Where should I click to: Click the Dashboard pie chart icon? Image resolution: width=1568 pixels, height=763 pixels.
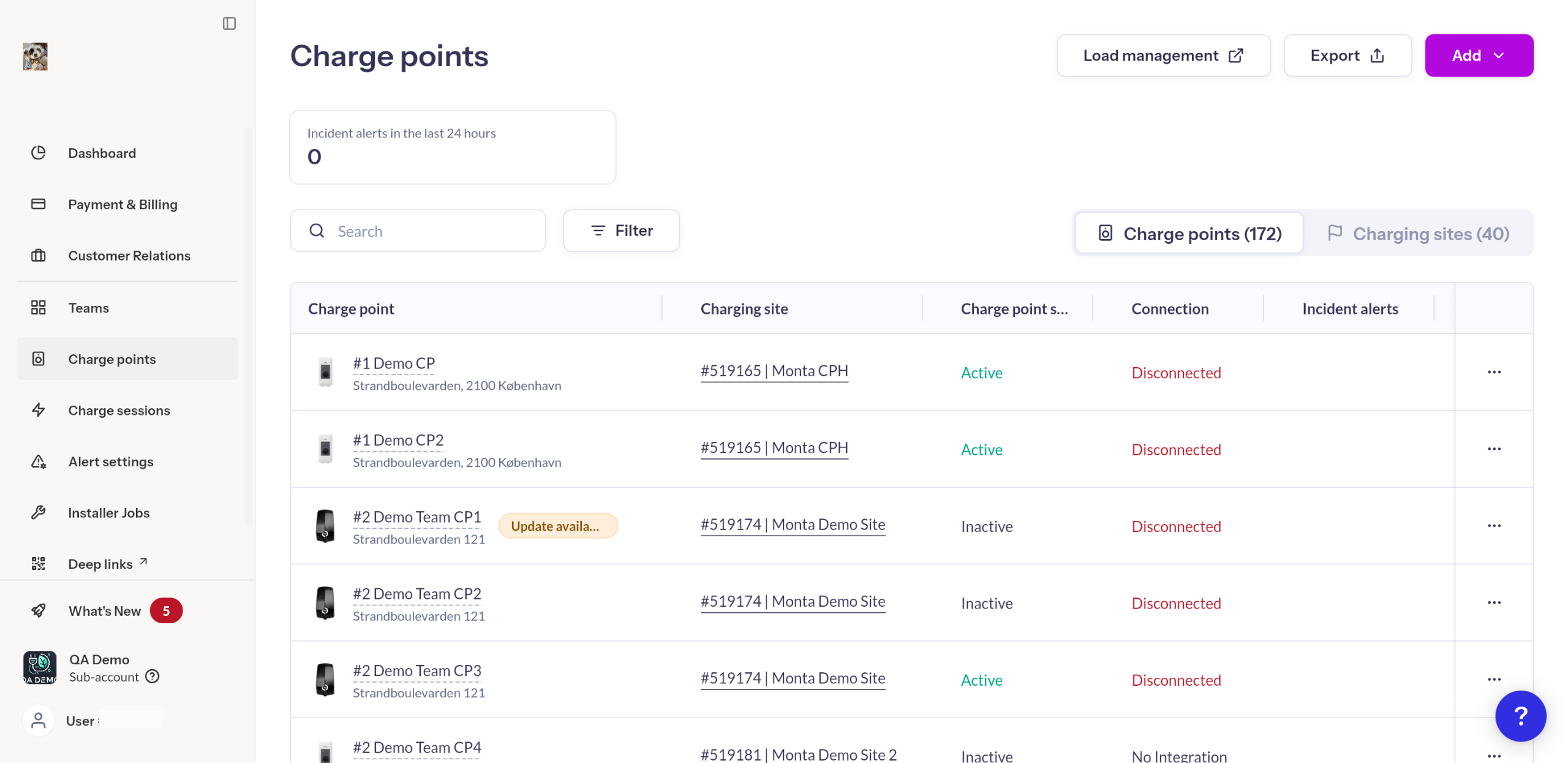39,153
